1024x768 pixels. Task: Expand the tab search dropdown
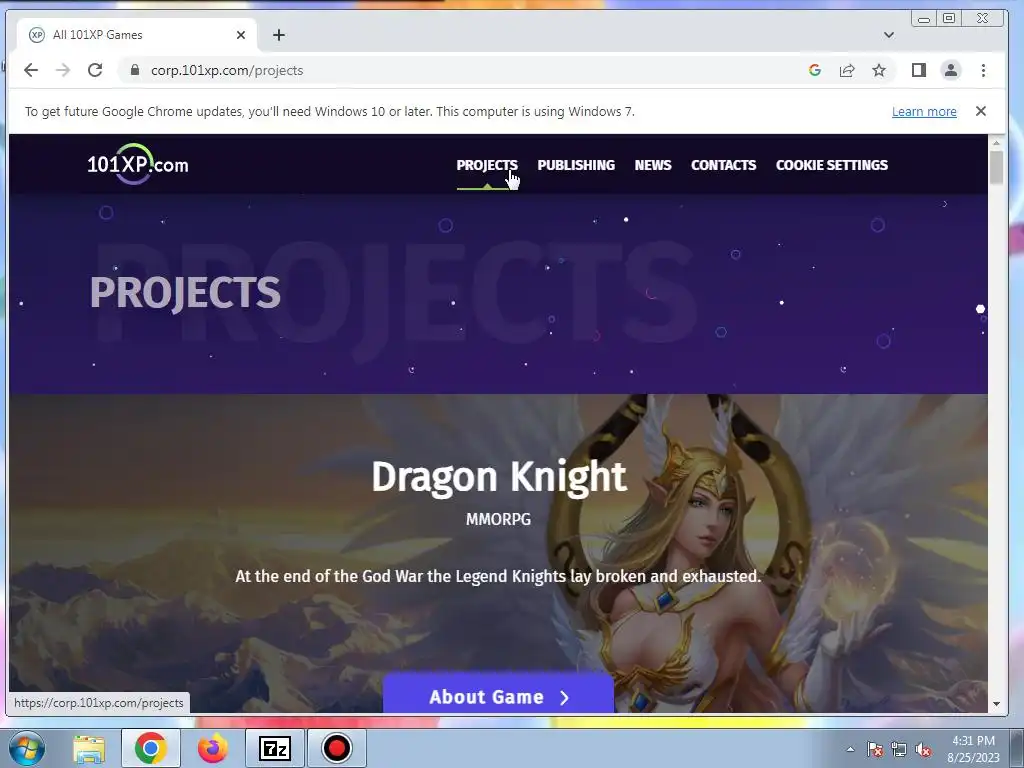click(x=889, y=35)
